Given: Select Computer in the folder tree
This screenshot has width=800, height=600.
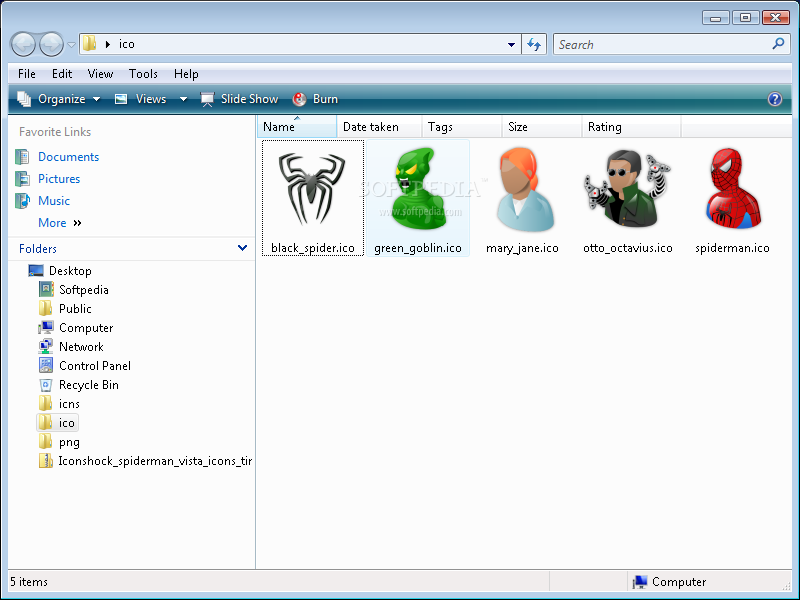Looking at the screenshot, I should click(x=86, y=328).
